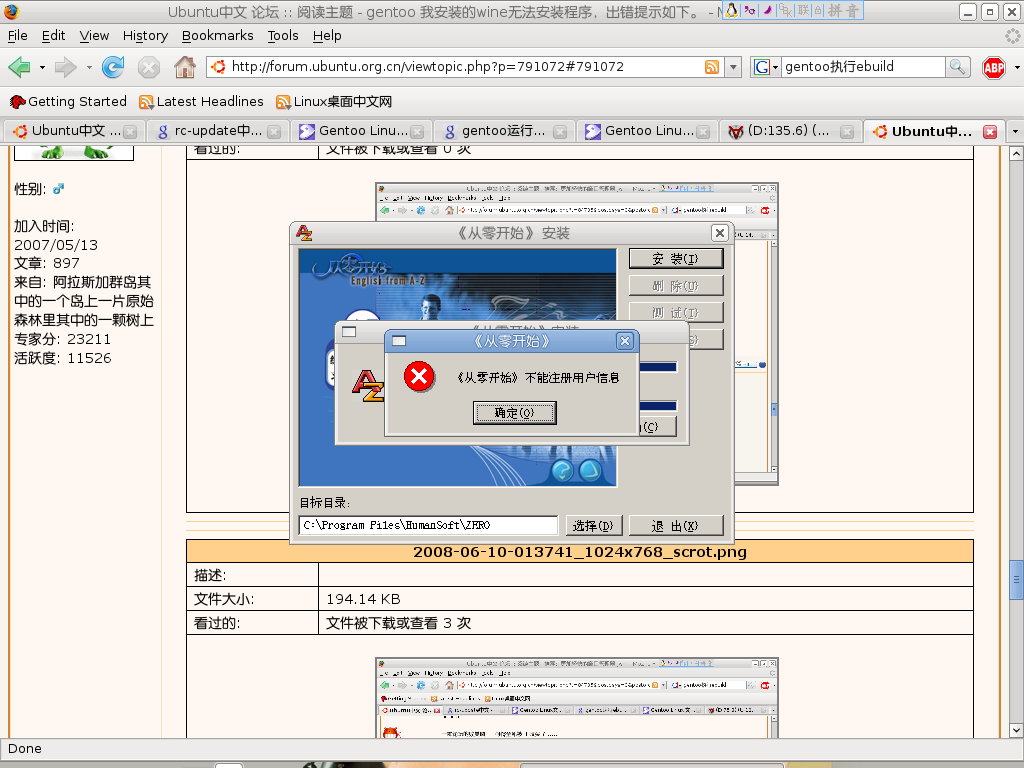Viewport: 1024px width, 768px height.
Task: Click the AZ icon in installer title bar
Action: tap(304, 233)
